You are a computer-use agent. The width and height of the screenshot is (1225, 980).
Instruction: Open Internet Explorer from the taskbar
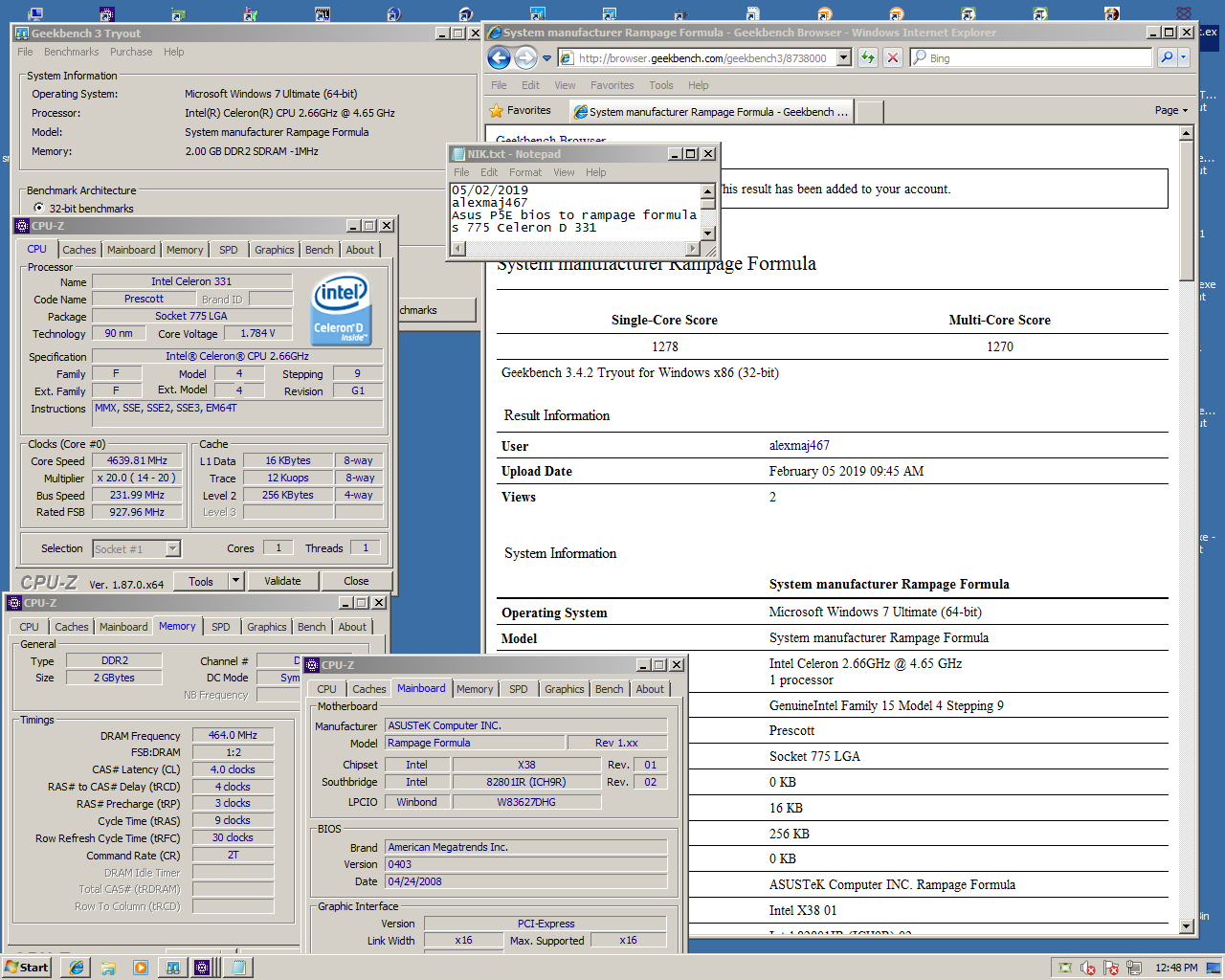tap(77, 968)
